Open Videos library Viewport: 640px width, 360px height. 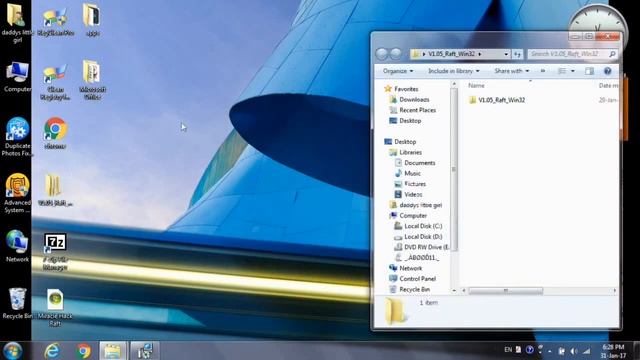[409, 195]
